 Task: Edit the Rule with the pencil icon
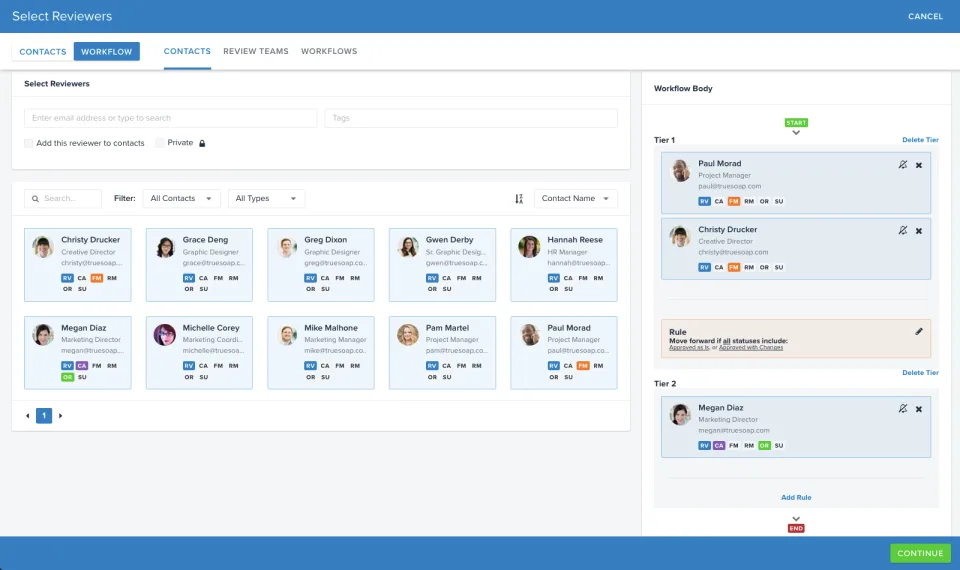pyautogui.click(x=918, y=331)
